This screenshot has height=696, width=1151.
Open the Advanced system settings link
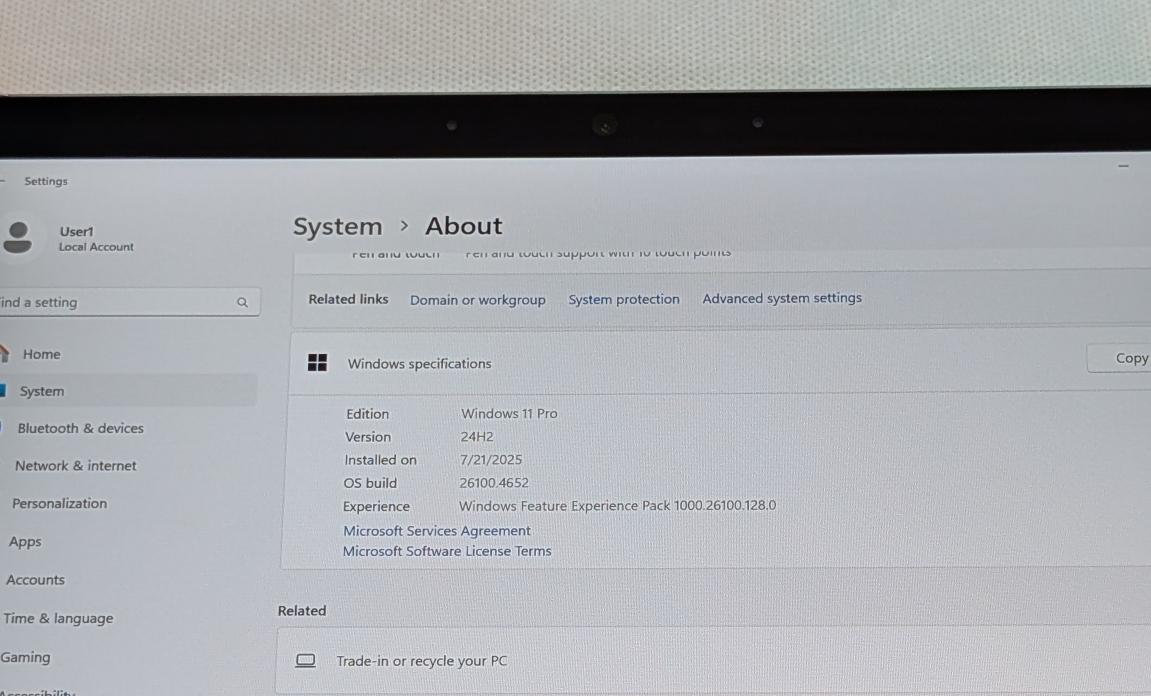[x=781, y=298]
